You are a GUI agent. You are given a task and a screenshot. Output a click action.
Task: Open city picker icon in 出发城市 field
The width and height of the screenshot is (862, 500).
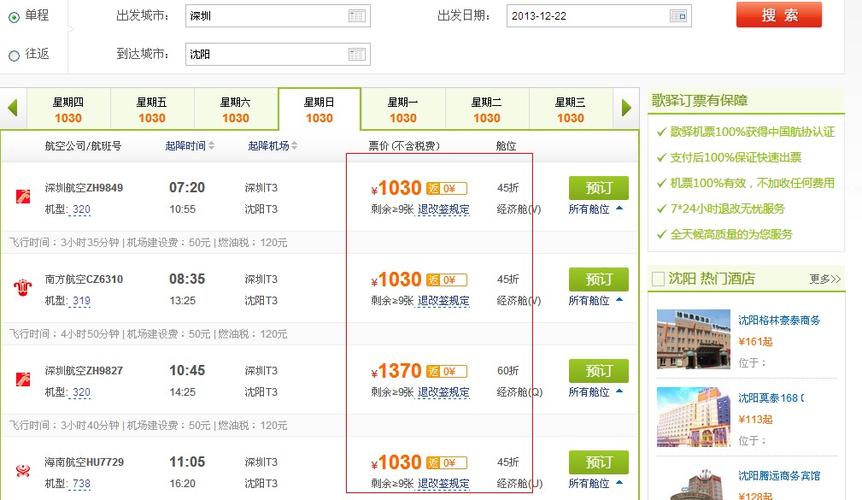point(357,16)
